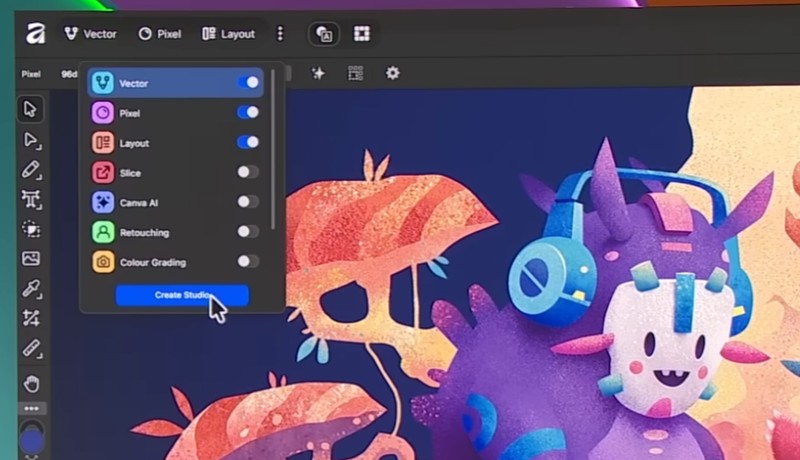
Task: Select the 'Canva AI' text in list
Action: click(139, 203)
